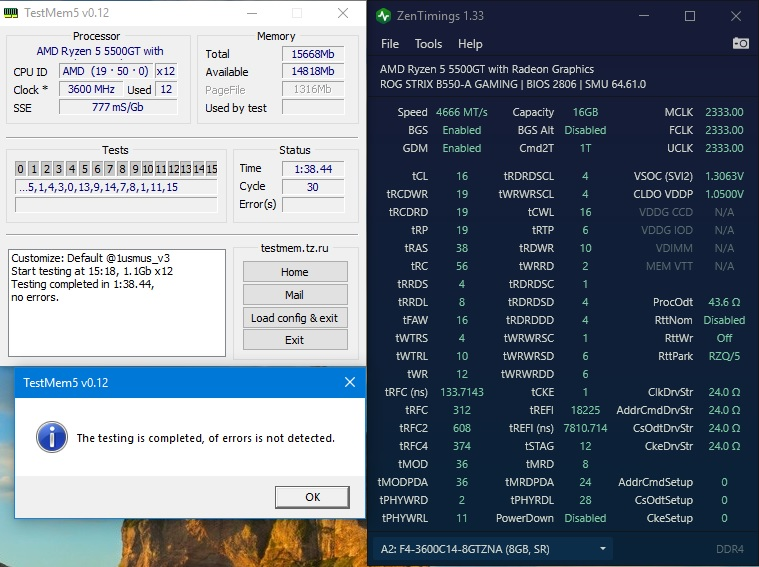759x567 pixels.
Task: Click test box number 15
Action: (212, 169)
